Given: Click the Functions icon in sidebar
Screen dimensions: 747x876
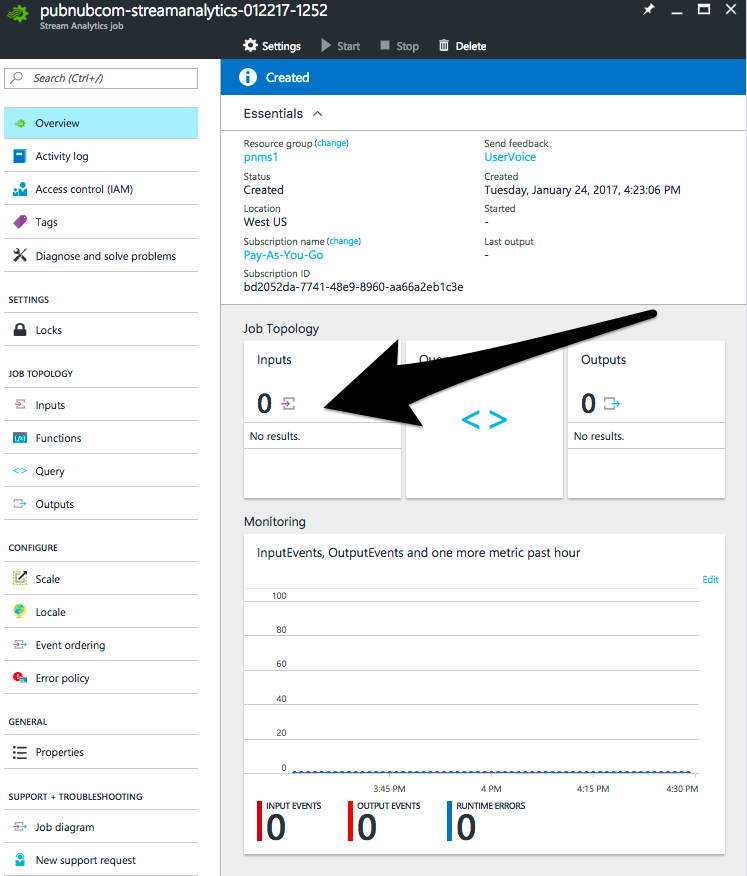Looking at the screenshot, I should pos(20,438).
